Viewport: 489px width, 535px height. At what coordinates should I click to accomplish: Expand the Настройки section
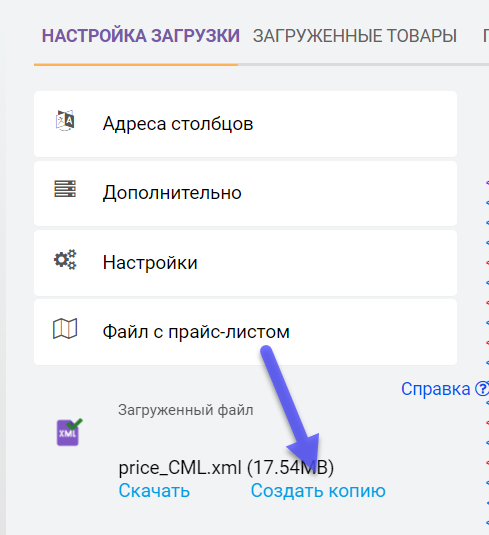245,263
